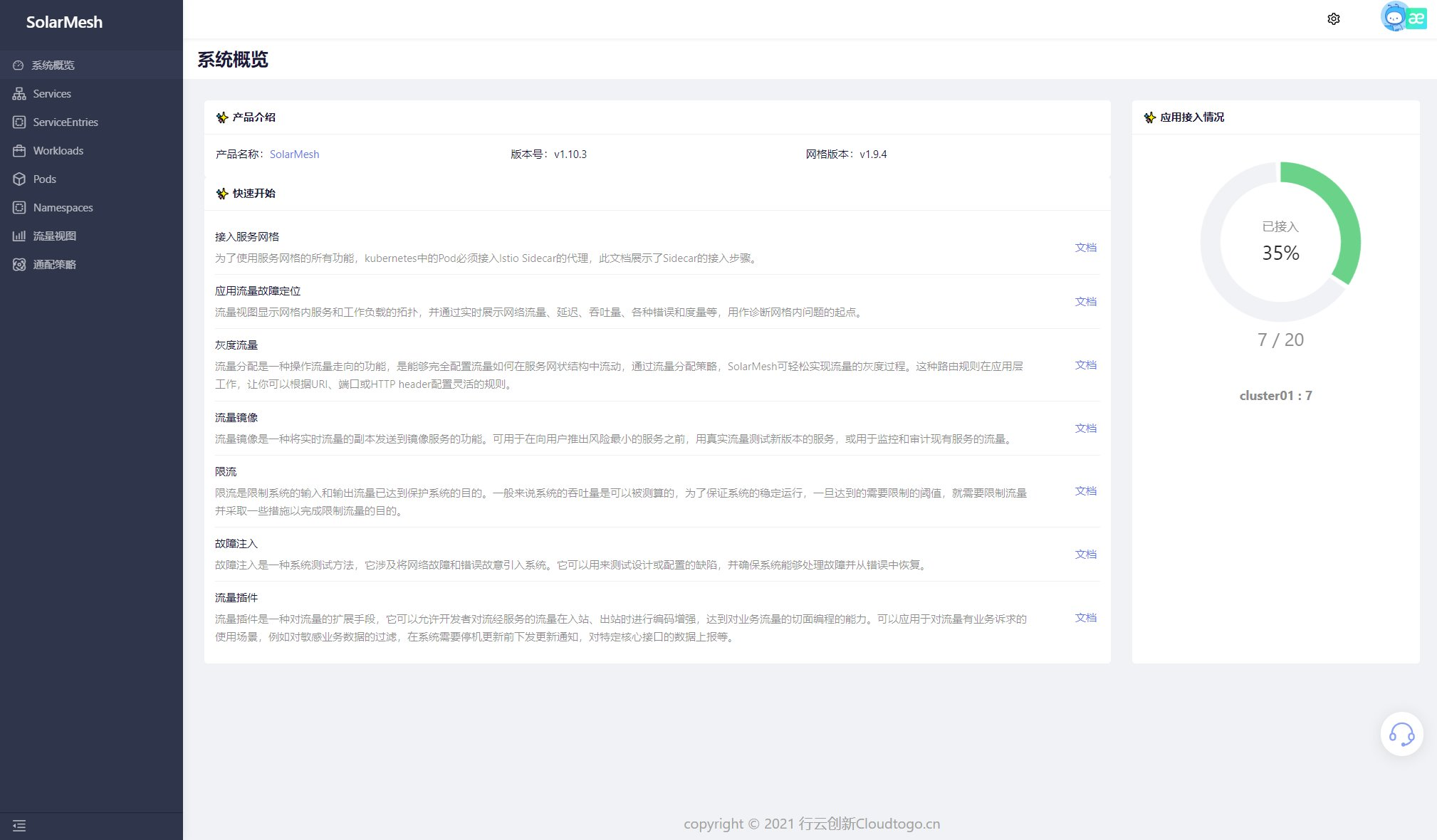Image resolution: width=1437 pixels, height=840 pixels.
Task: Click the customer support headset icon
Action: [x=1401, y=734]
